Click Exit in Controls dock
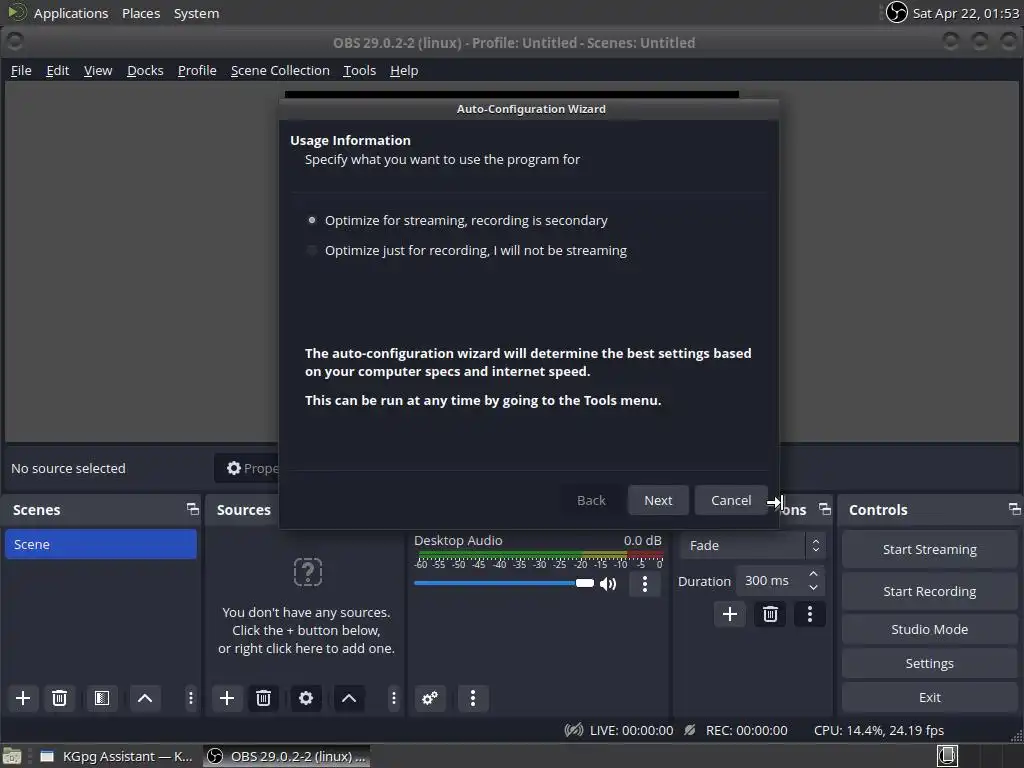 click(929, 697)
